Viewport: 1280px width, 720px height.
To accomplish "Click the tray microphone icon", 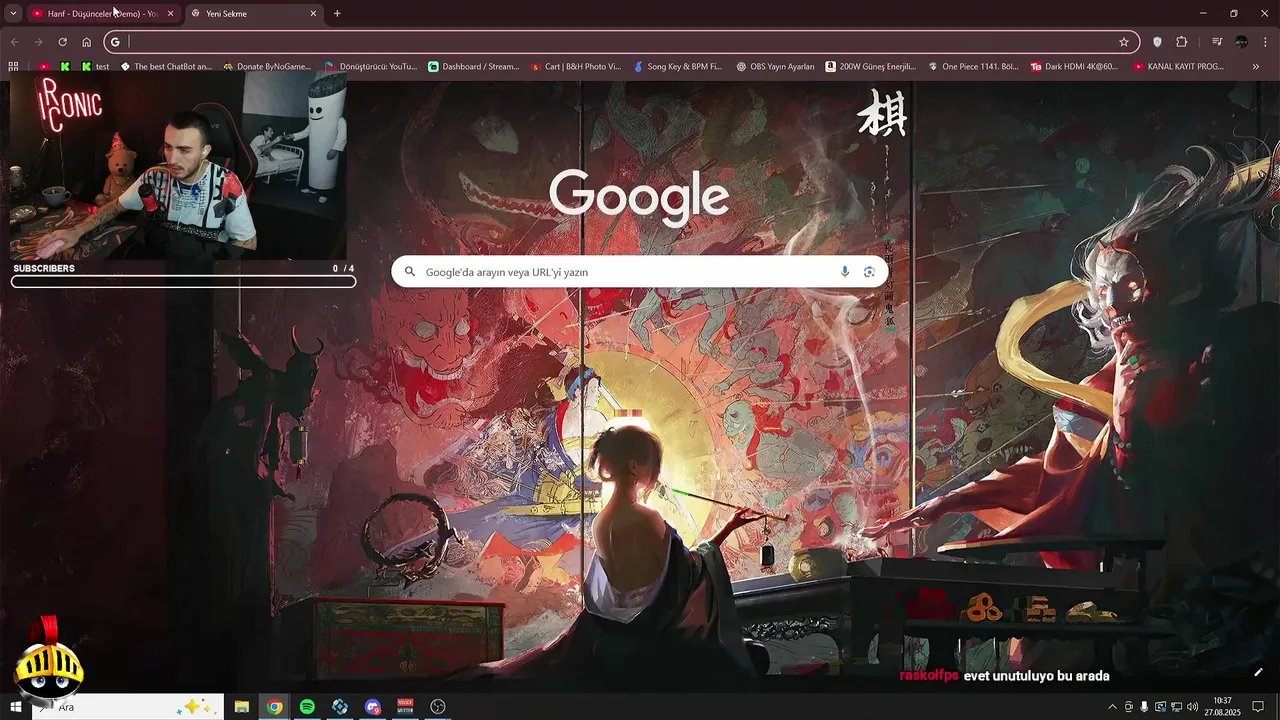I will click(x=1144, y=707).
